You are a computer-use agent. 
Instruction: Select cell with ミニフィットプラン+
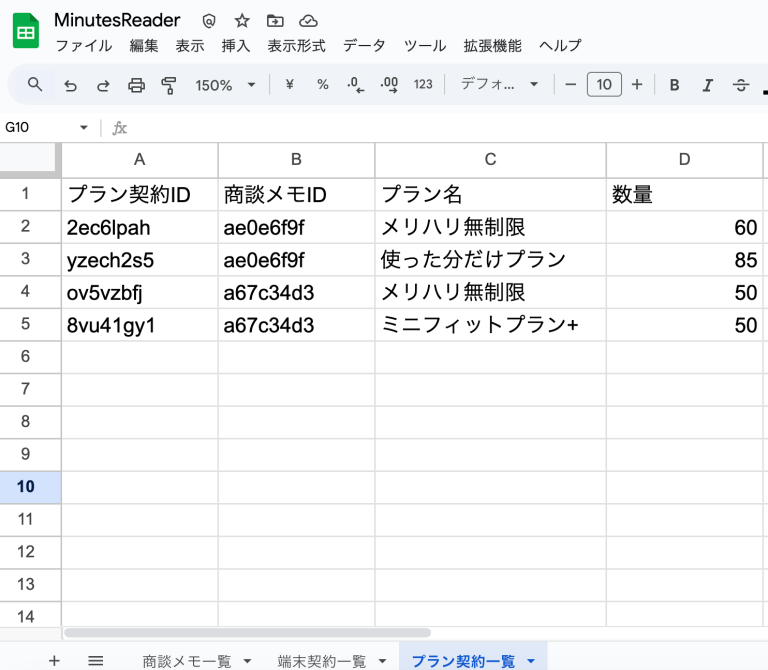pyautogui.click(x=490, y=325)
